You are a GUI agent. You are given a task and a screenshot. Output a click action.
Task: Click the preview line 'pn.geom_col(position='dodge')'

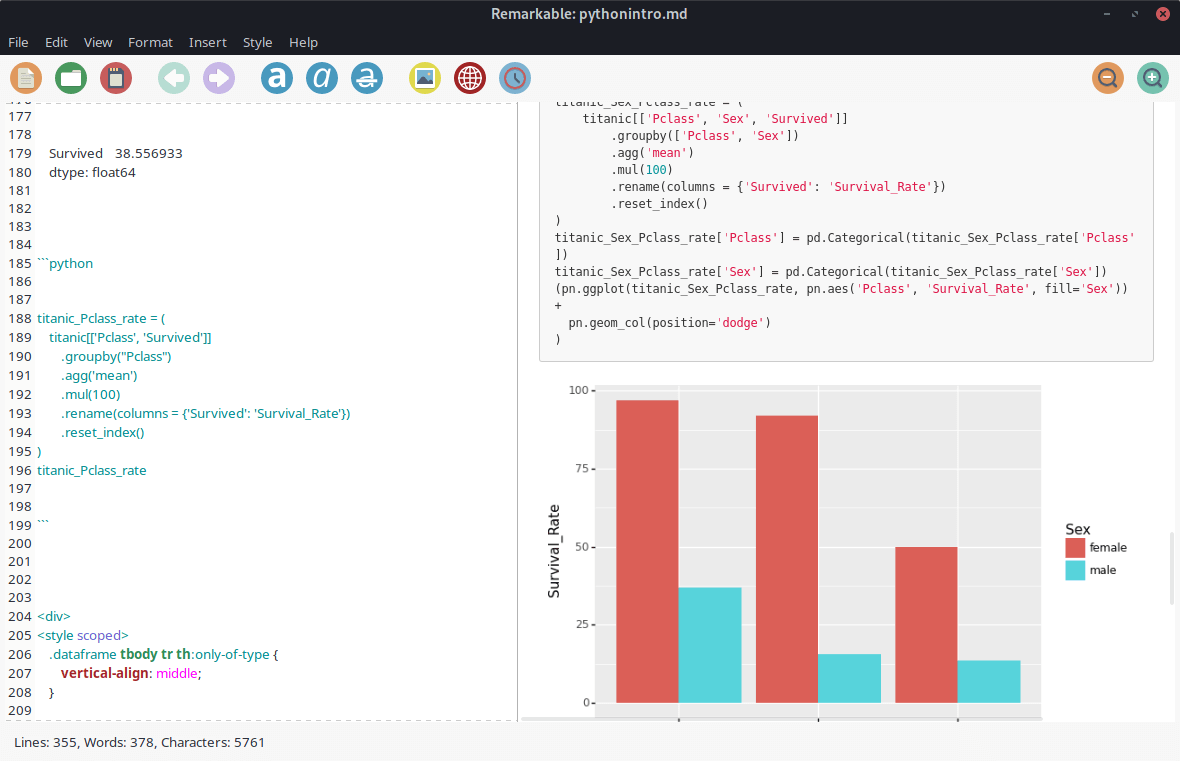click(669, 323)
